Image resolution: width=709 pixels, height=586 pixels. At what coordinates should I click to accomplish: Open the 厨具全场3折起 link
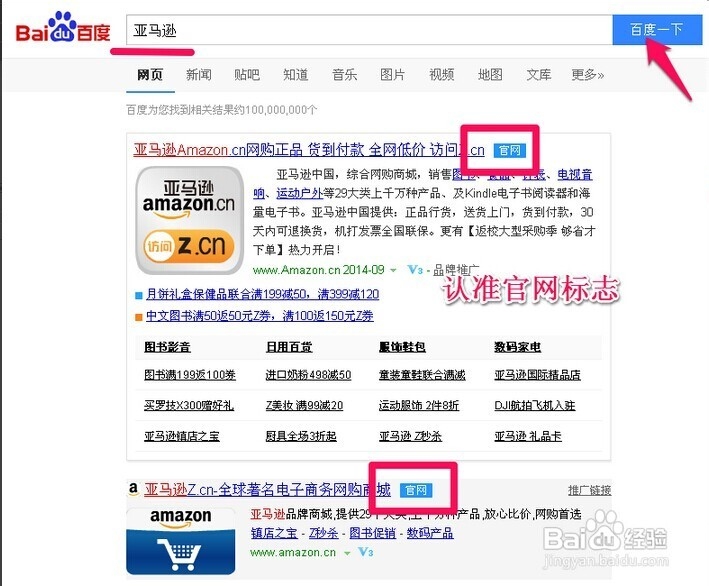(x=301, y=436)
